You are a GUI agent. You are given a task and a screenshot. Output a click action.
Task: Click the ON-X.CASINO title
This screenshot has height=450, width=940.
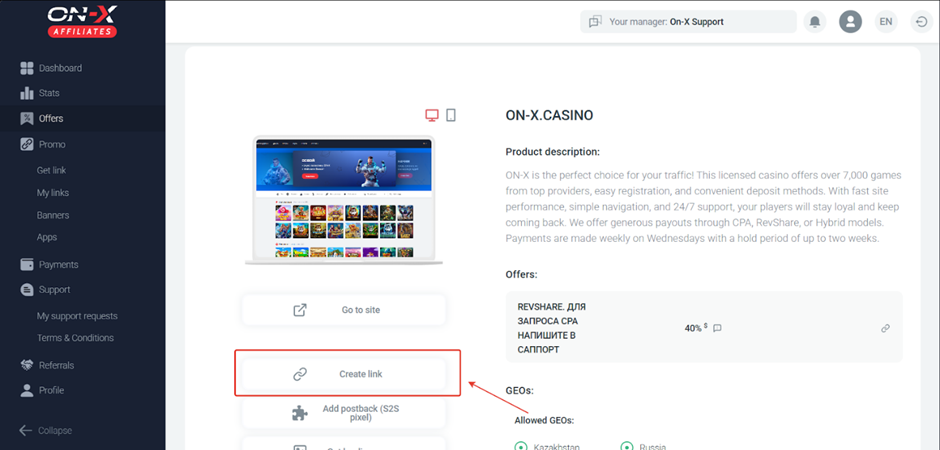(550, 115)
